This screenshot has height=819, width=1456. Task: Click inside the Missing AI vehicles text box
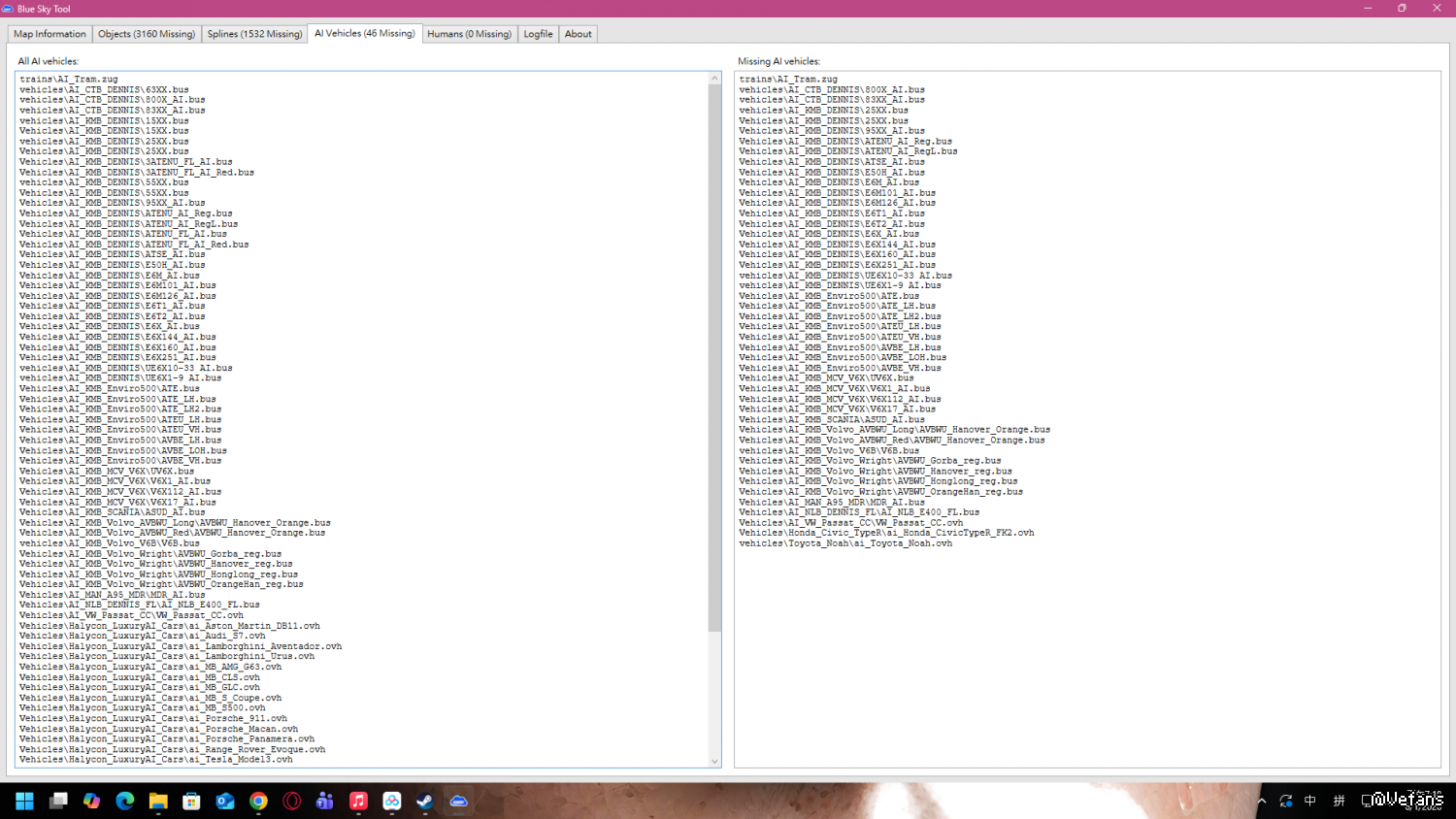click(x=1087, y=419)
